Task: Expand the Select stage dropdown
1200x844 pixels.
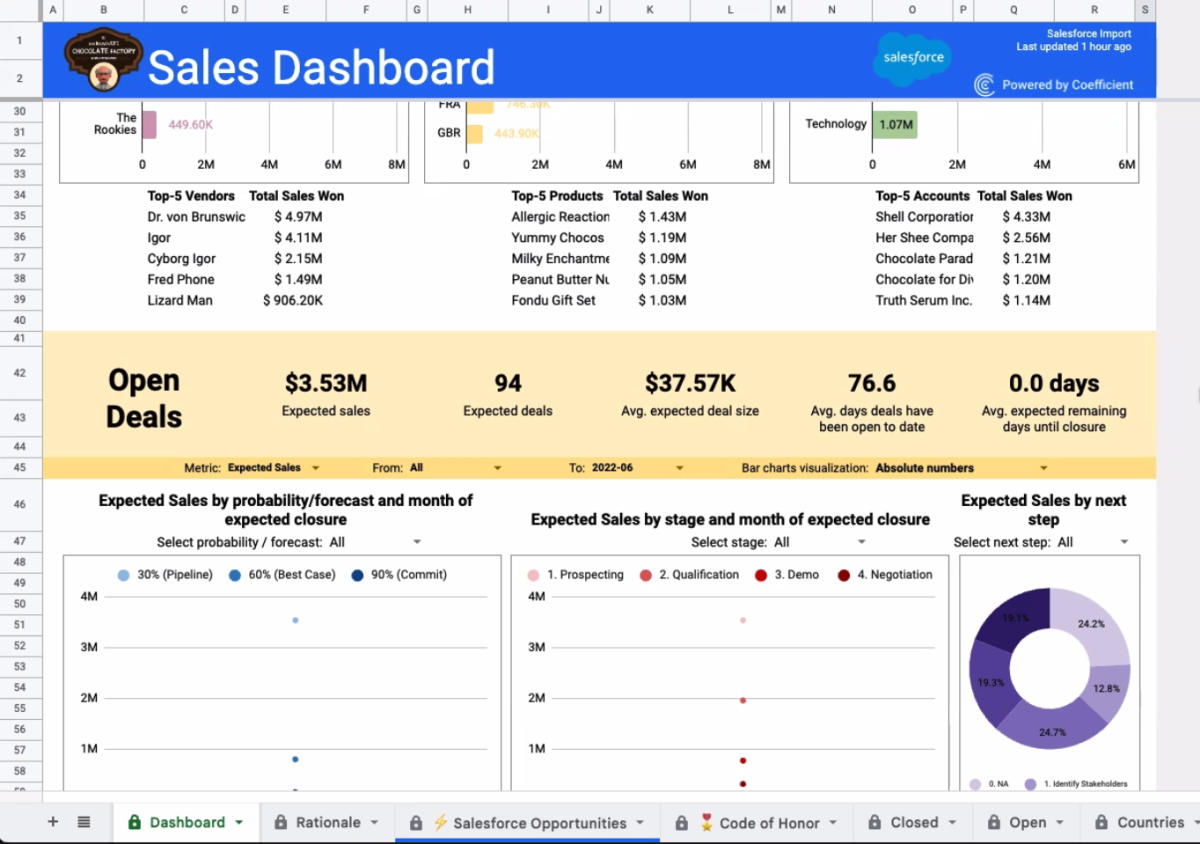Action: (861, 542)
